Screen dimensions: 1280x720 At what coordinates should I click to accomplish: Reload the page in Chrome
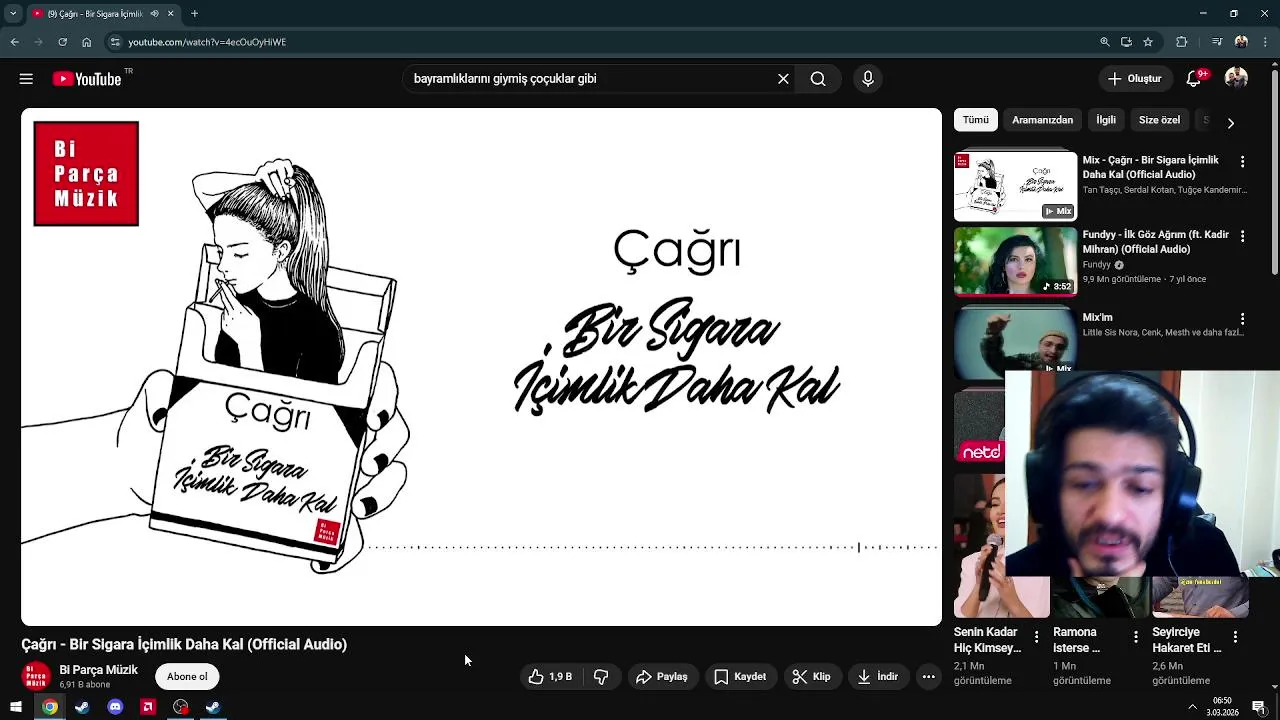click(x=62, y=42)
